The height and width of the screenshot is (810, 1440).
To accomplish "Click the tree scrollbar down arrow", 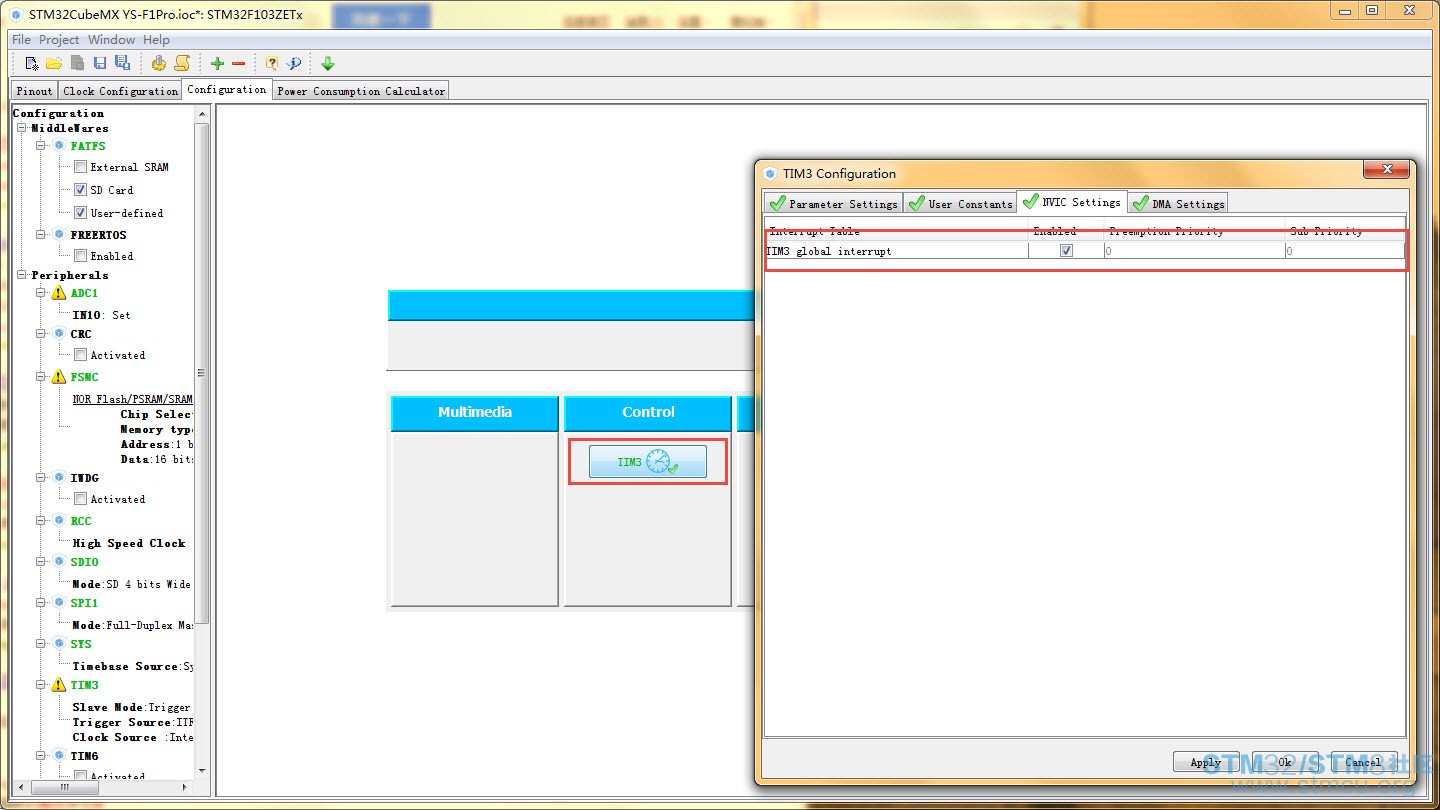I will click(202, 771).
